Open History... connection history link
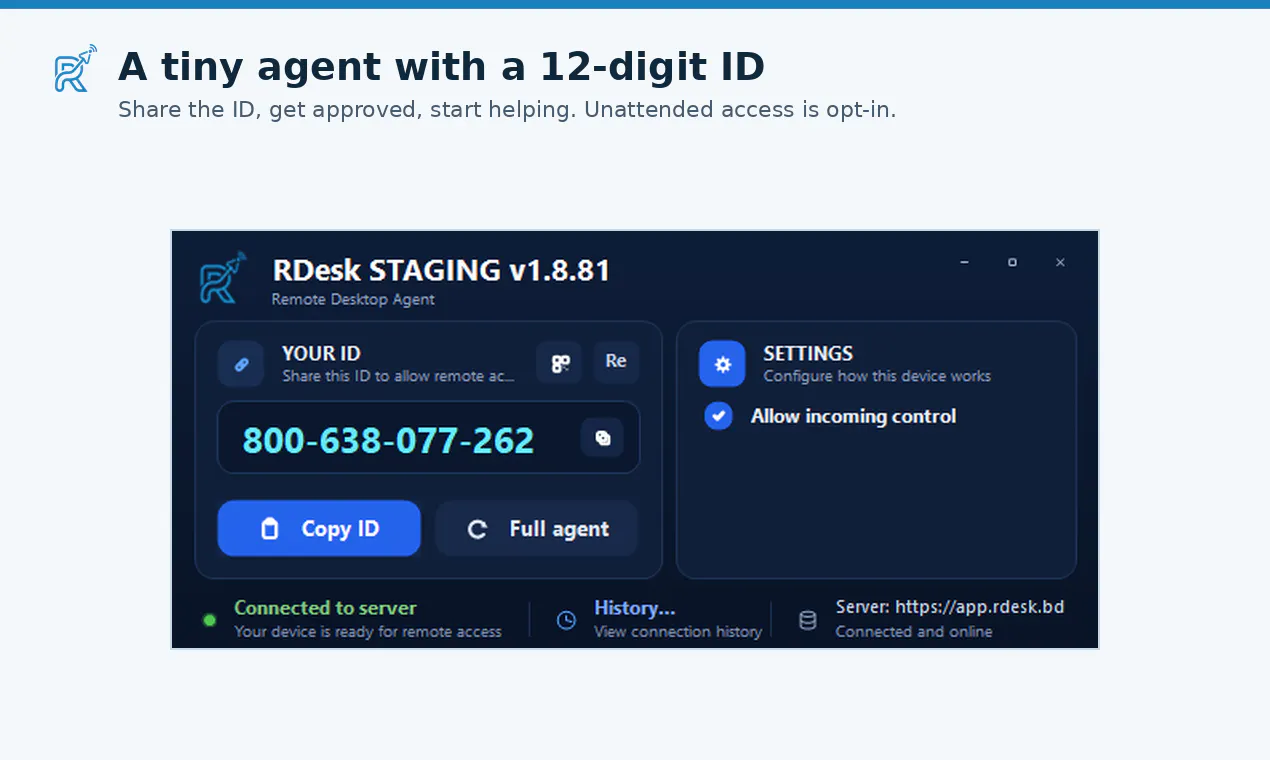This screenshot has width=1270, height=760. click(635, 608)
